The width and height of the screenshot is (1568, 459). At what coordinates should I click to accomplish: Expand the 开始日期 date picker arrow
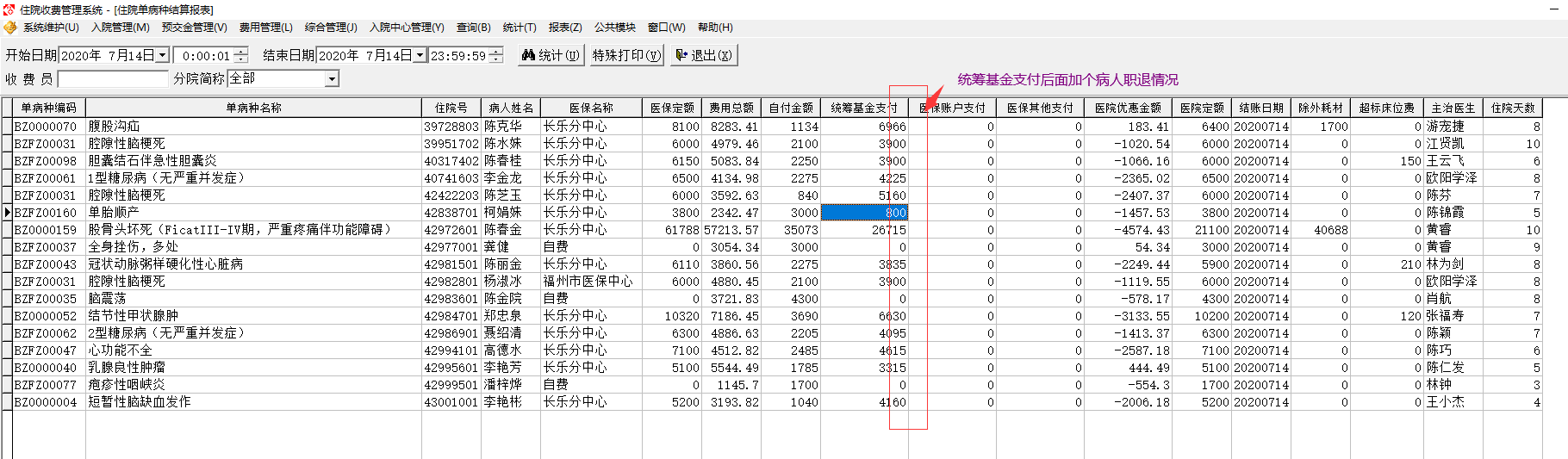point(162,55)
